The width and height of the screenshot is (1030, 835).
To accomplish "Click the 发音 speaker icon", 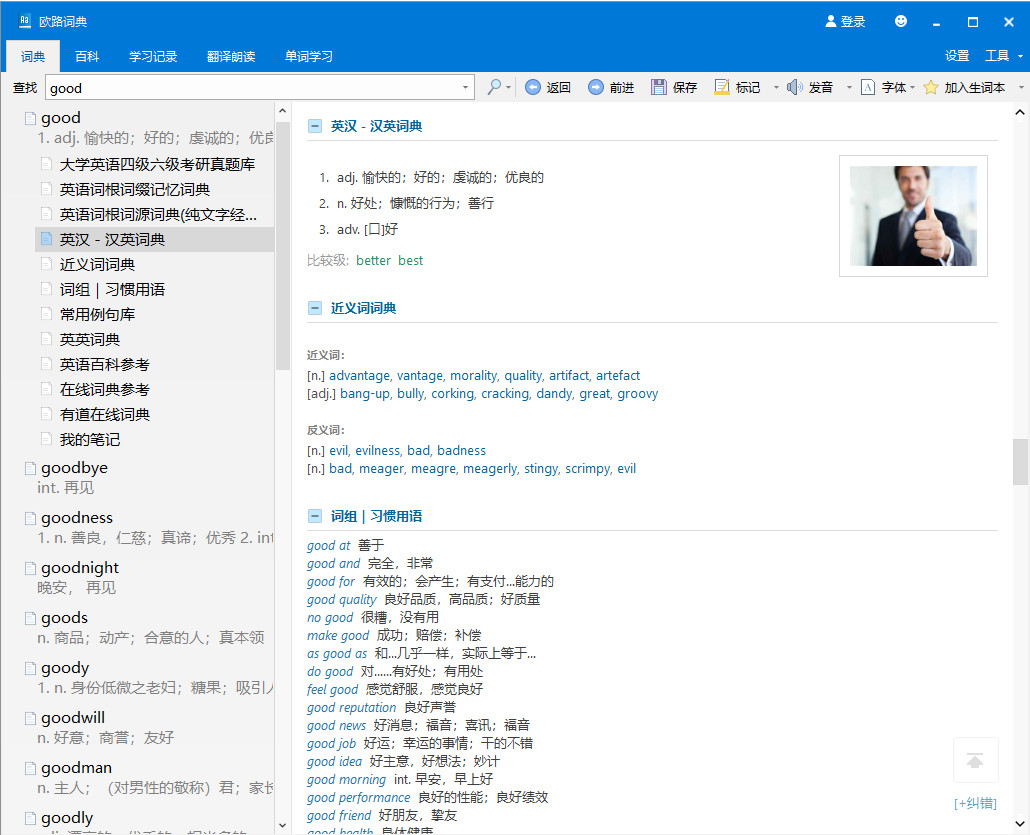I will [795, 87].
